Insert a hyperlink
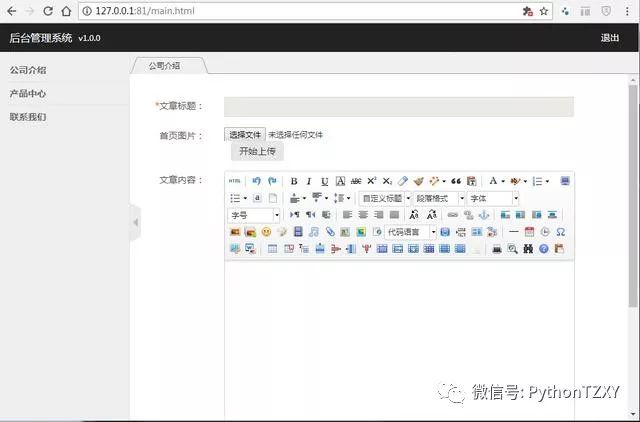The height and width of the screenshot is (422, 640). tap(453, 215)
